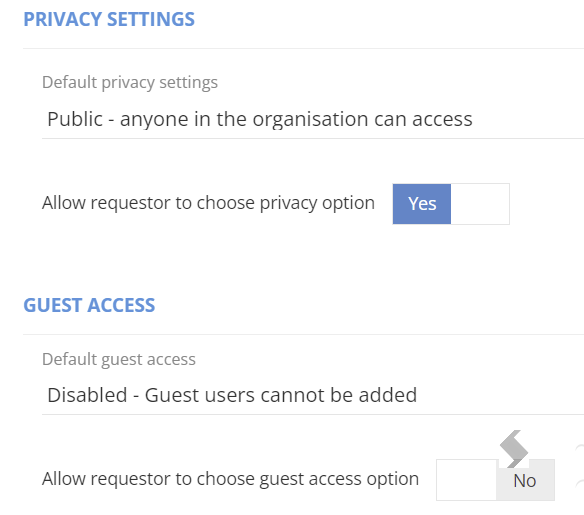The width and height of the screenshot is (584, 515).
Task: Click the 'Default guest access' field label
Action: [119, 359]
